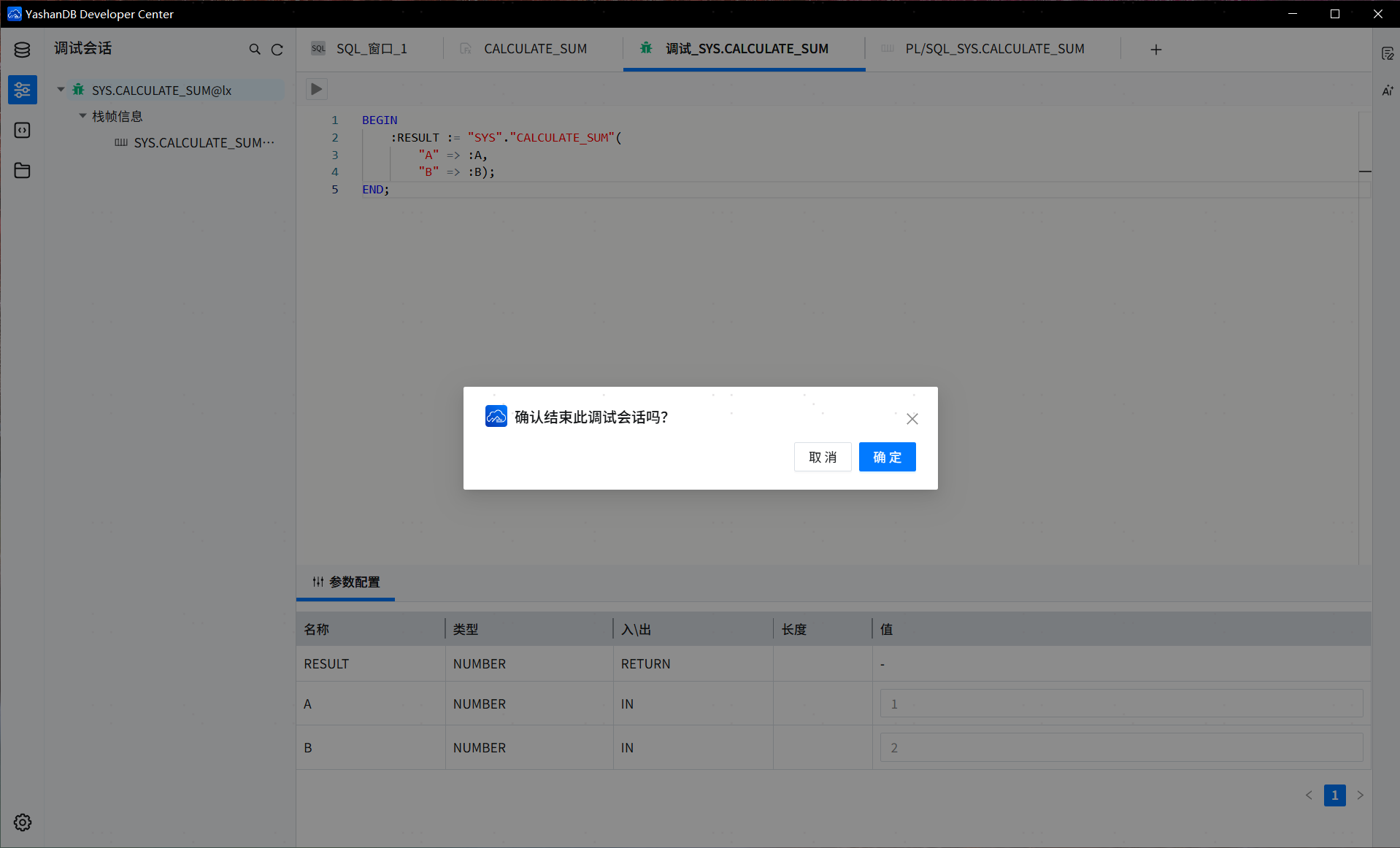1400x848 pixels.
Task: Click the value input field for parameter A
Action: click(1120, 703)
